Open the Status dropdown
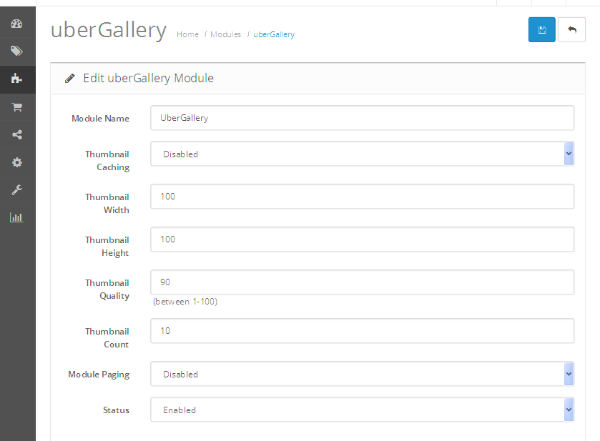 (x=362, y=410)
